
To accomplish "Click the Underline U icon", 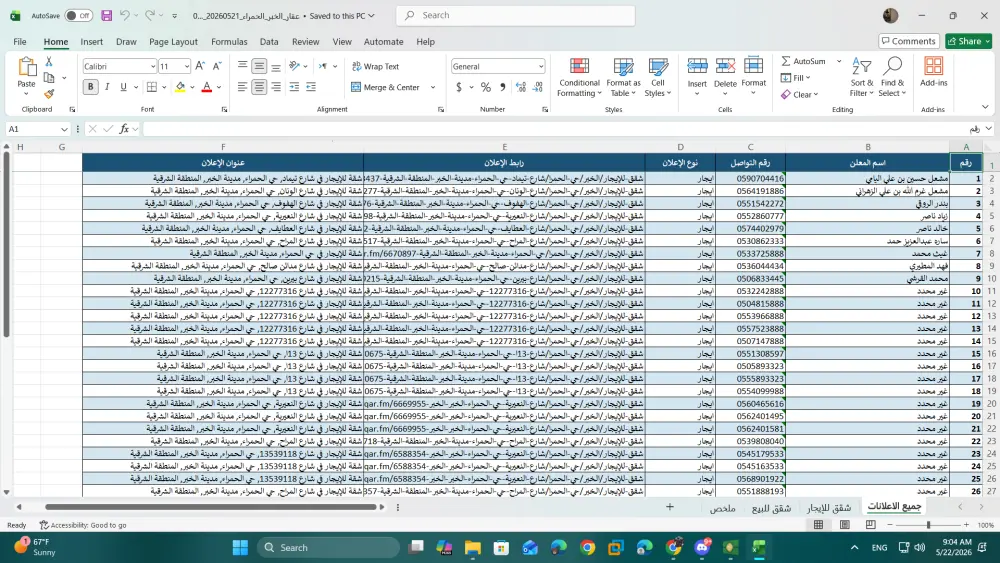I will pyautogui.click(x=123, y=87).
